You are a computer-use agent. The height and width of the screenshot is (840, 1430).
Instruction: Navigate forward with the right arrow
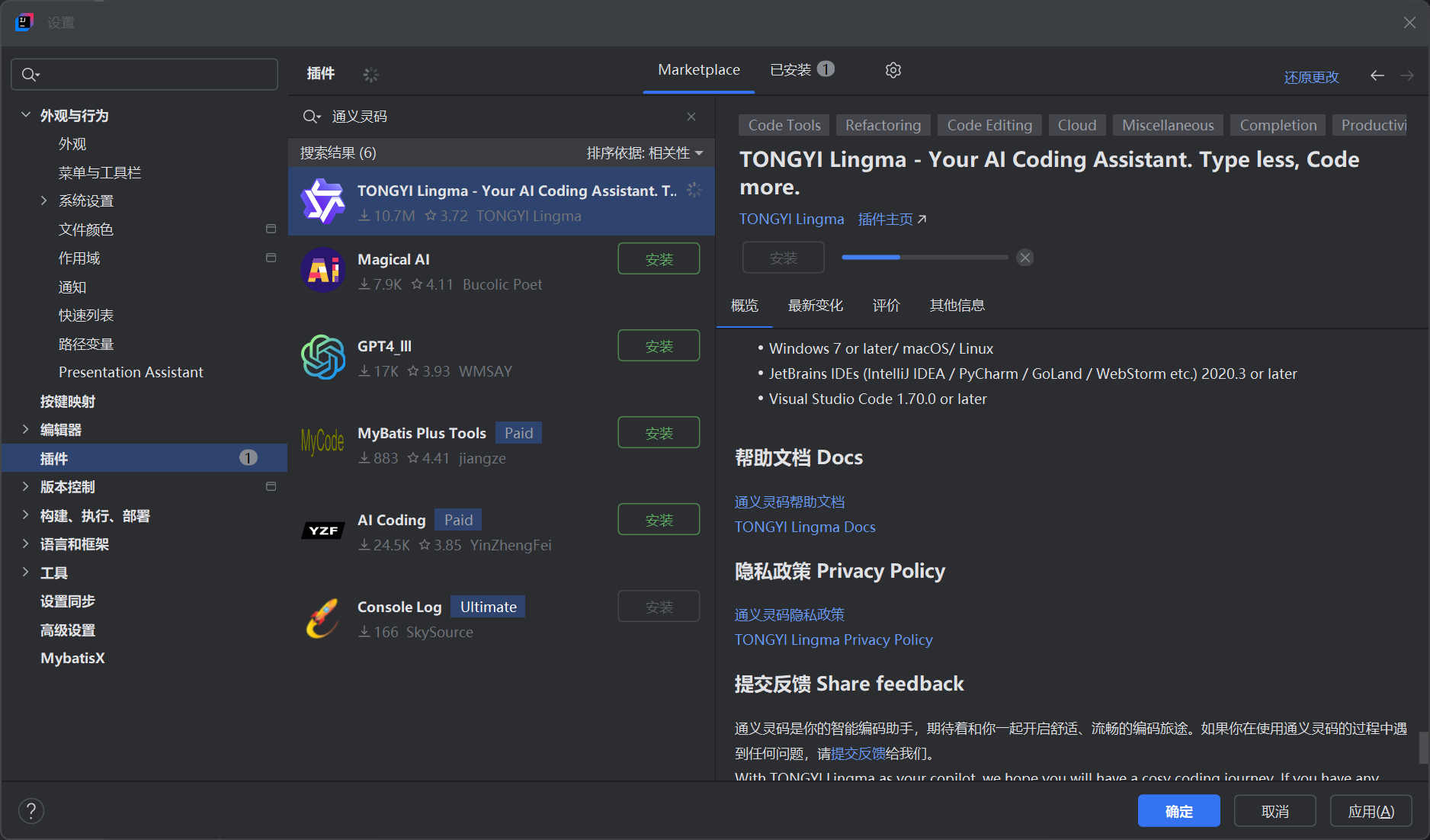[1407, 75]
